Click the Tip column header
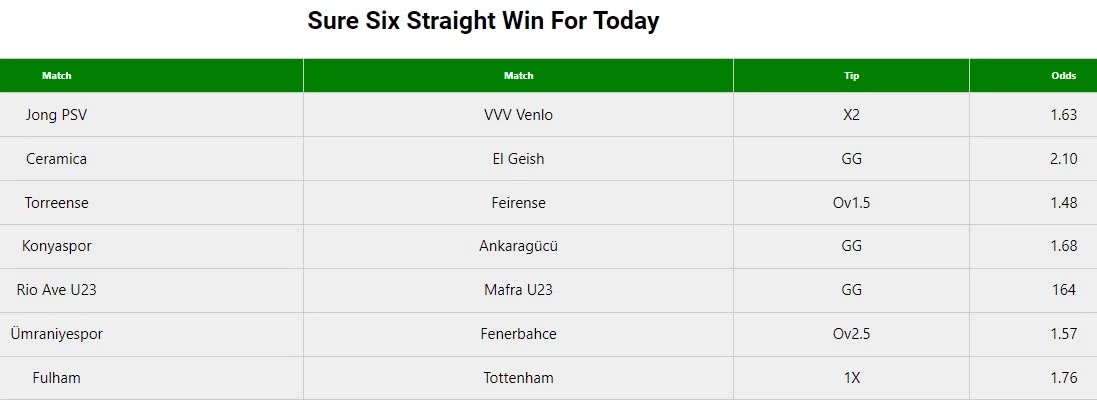This screenshot has height=402, width=1097. (851, 76)
